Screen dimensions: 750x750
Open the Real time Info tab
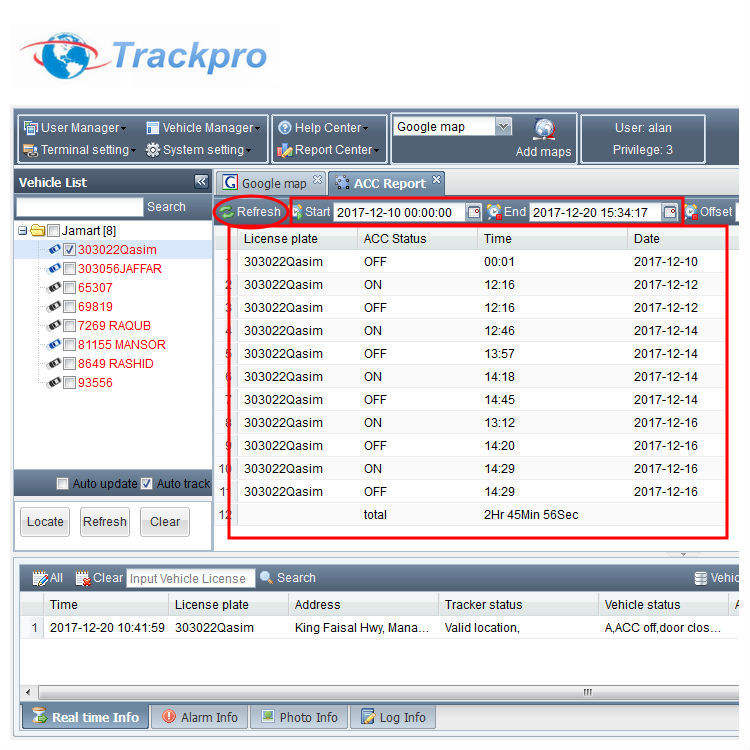pos(86,717)
